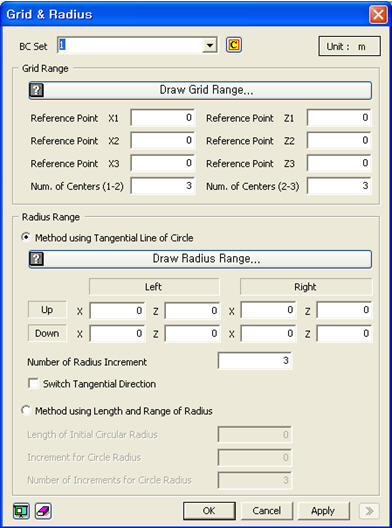The width and height of the screenshot is (392, 528).
Task: Click the Draw Radius Range button
Action: [x=200, y=259]
